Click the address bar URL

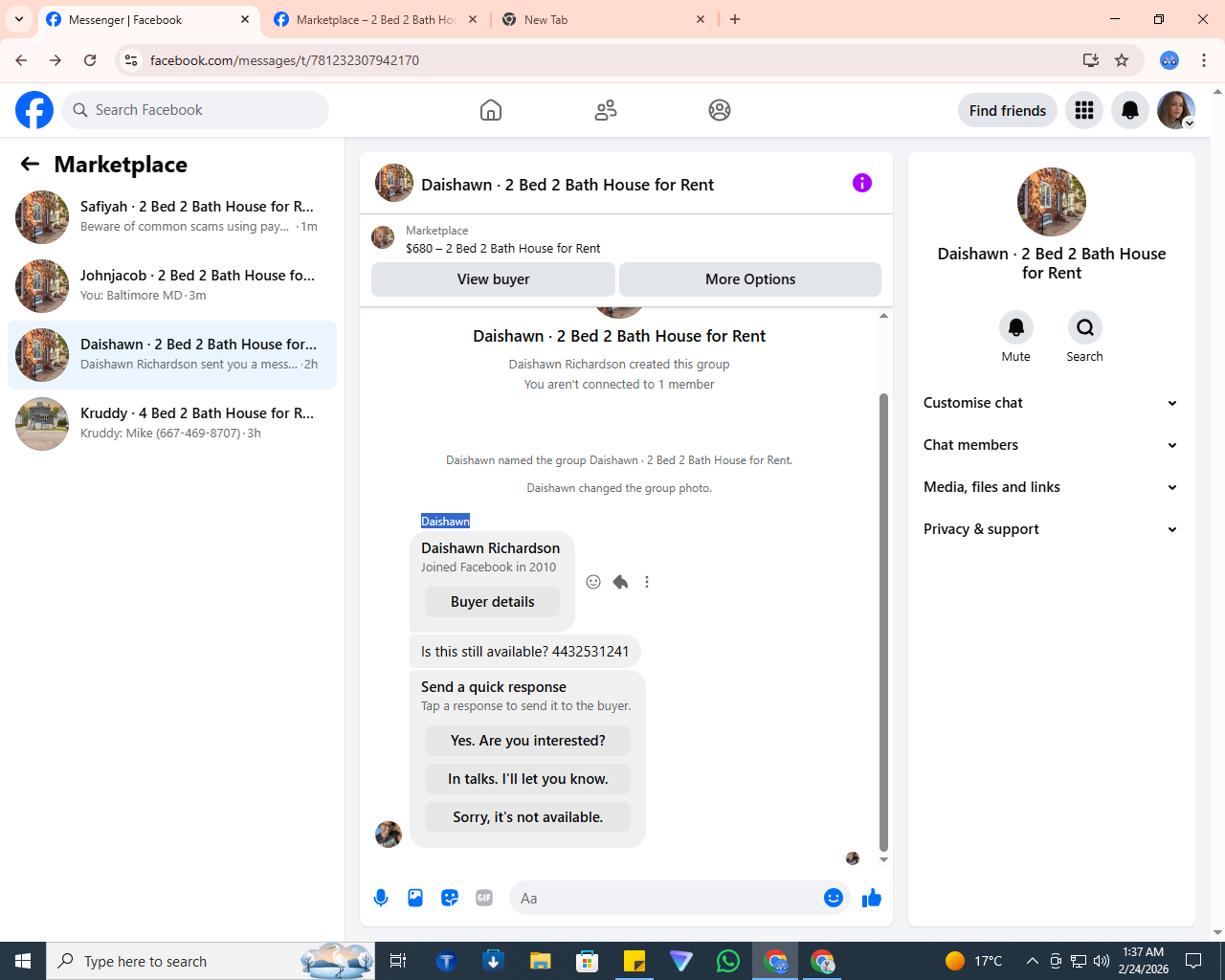[x=284, y=60]
